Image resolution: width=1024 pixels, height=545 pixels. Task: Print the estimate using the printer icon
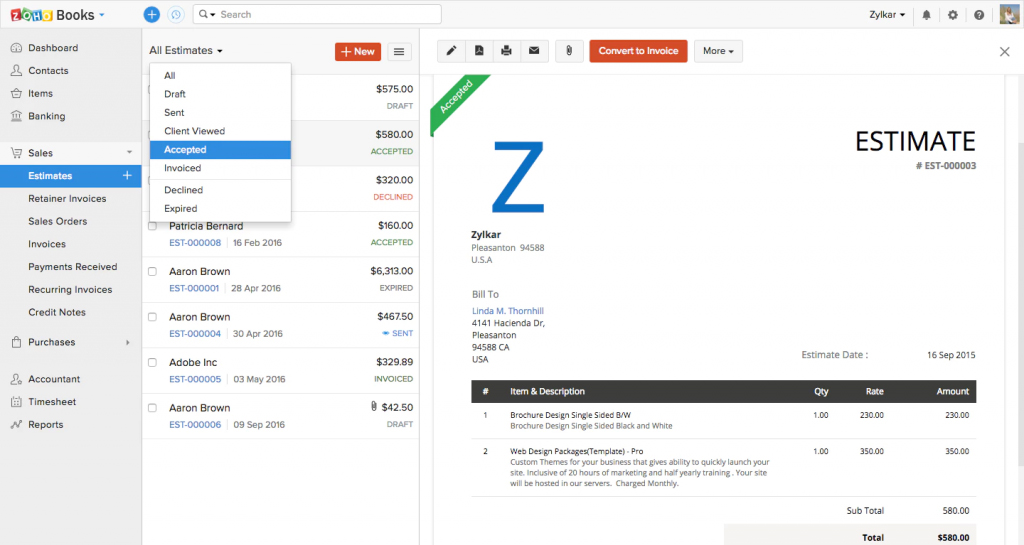click(507, 51)
